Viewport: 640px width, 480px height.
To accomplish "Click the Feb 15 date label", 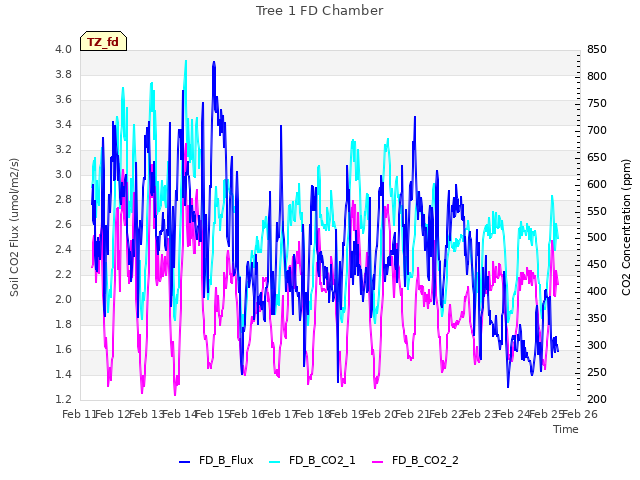I will coord(213,414).
